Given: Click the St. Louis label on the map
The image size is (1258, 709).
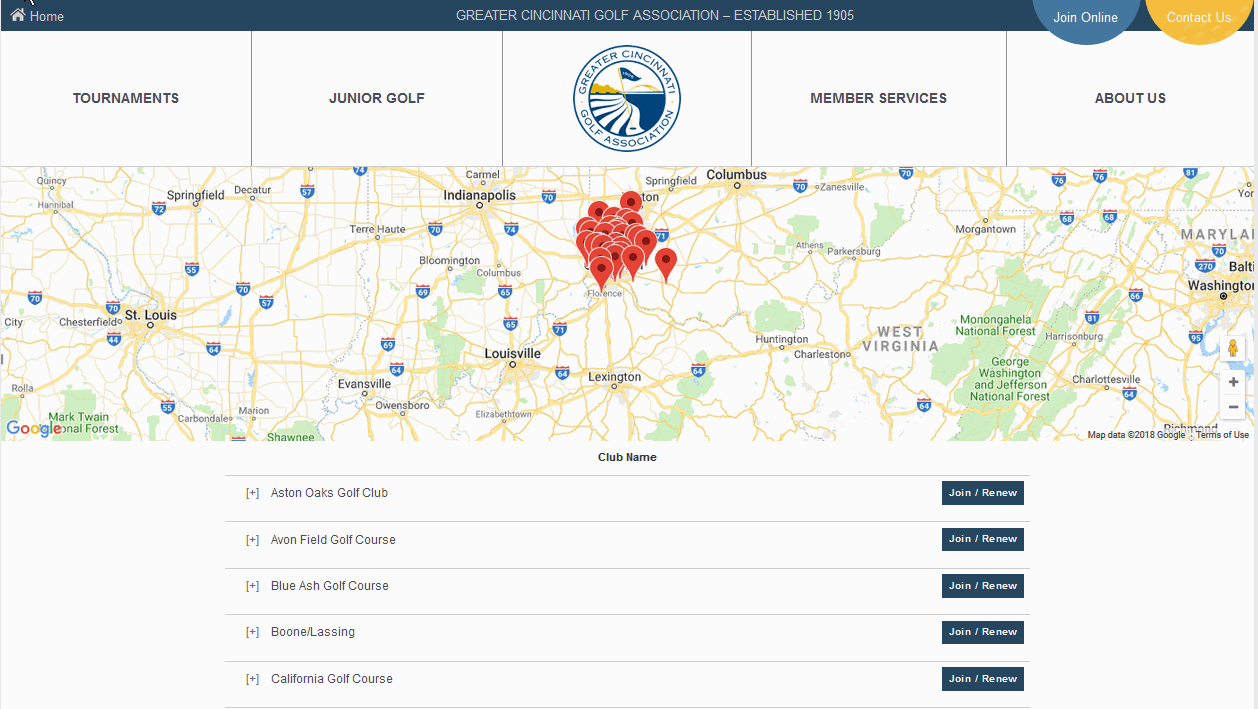Looking at the screenshot, I should [151, 315].
